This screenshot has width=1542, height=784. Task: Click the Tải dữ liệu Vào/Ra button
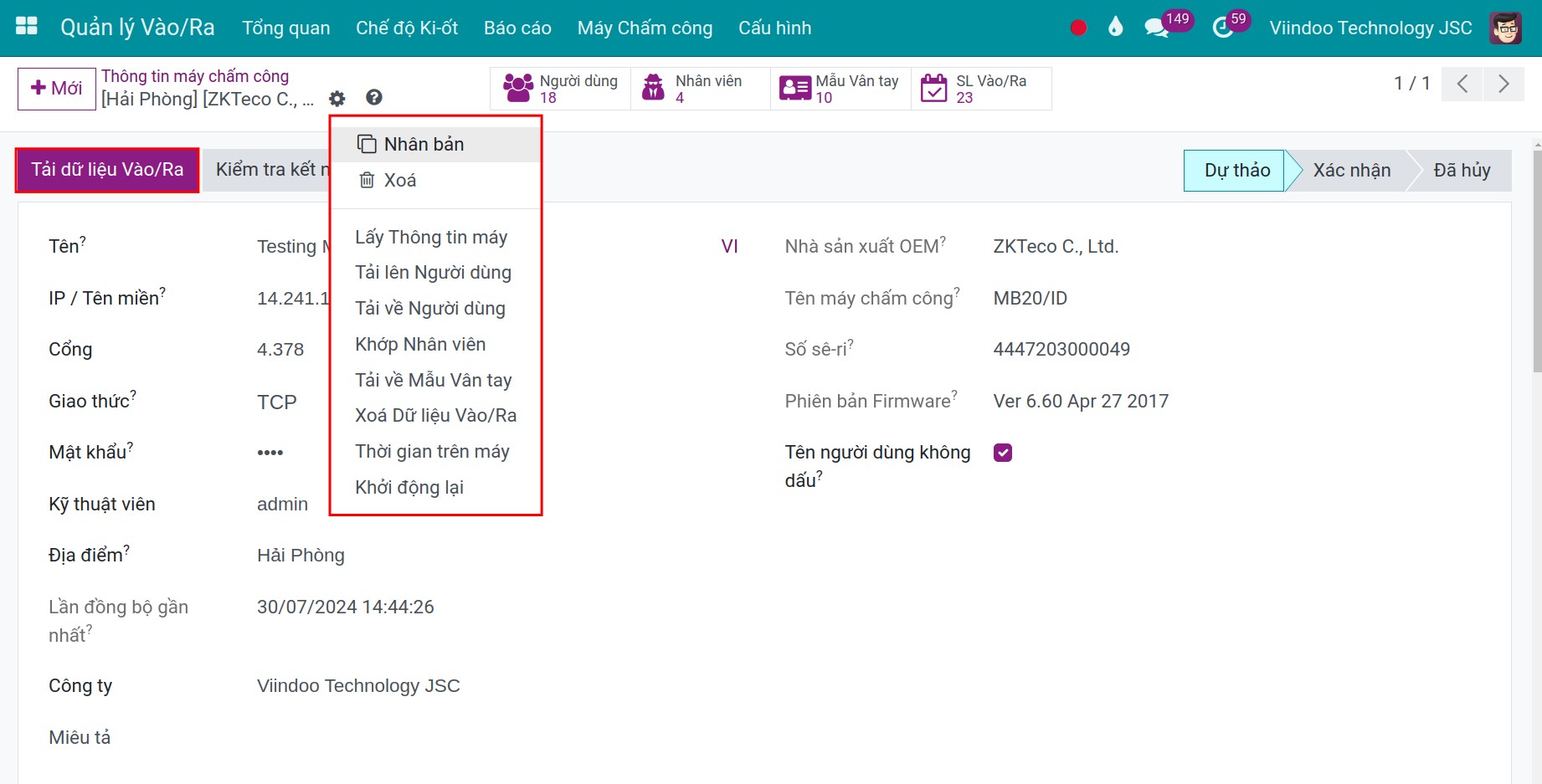[x=107, y=170]
